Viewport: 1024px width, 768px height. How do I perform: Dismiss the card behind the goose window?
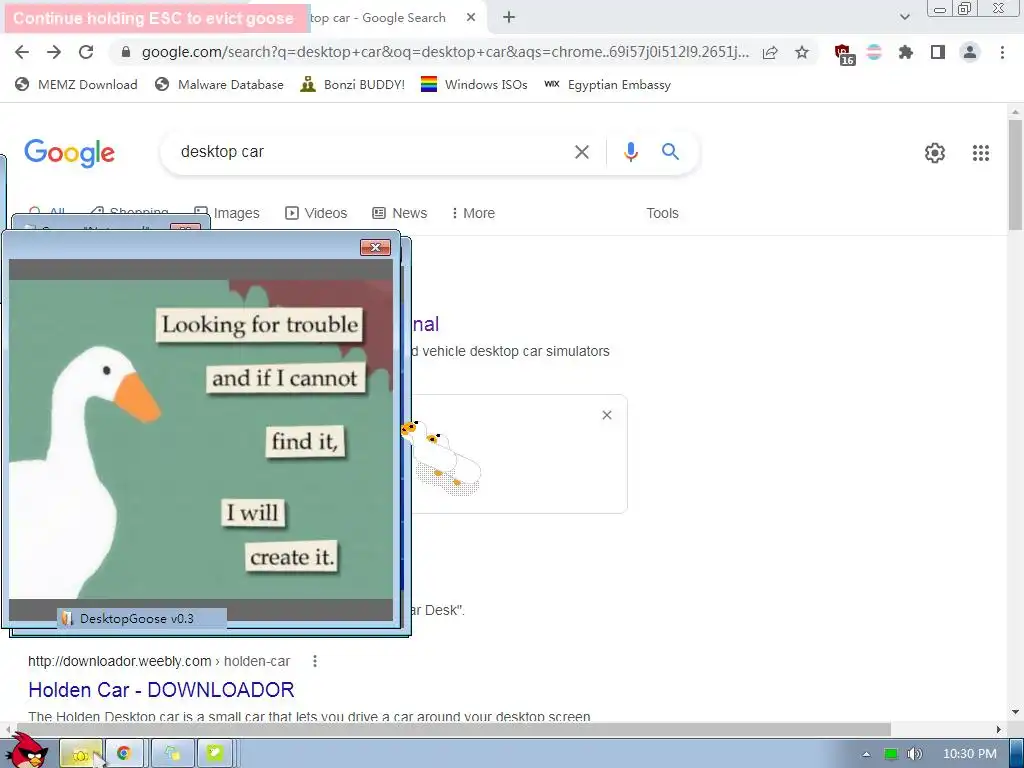click(x=607, y=415)
